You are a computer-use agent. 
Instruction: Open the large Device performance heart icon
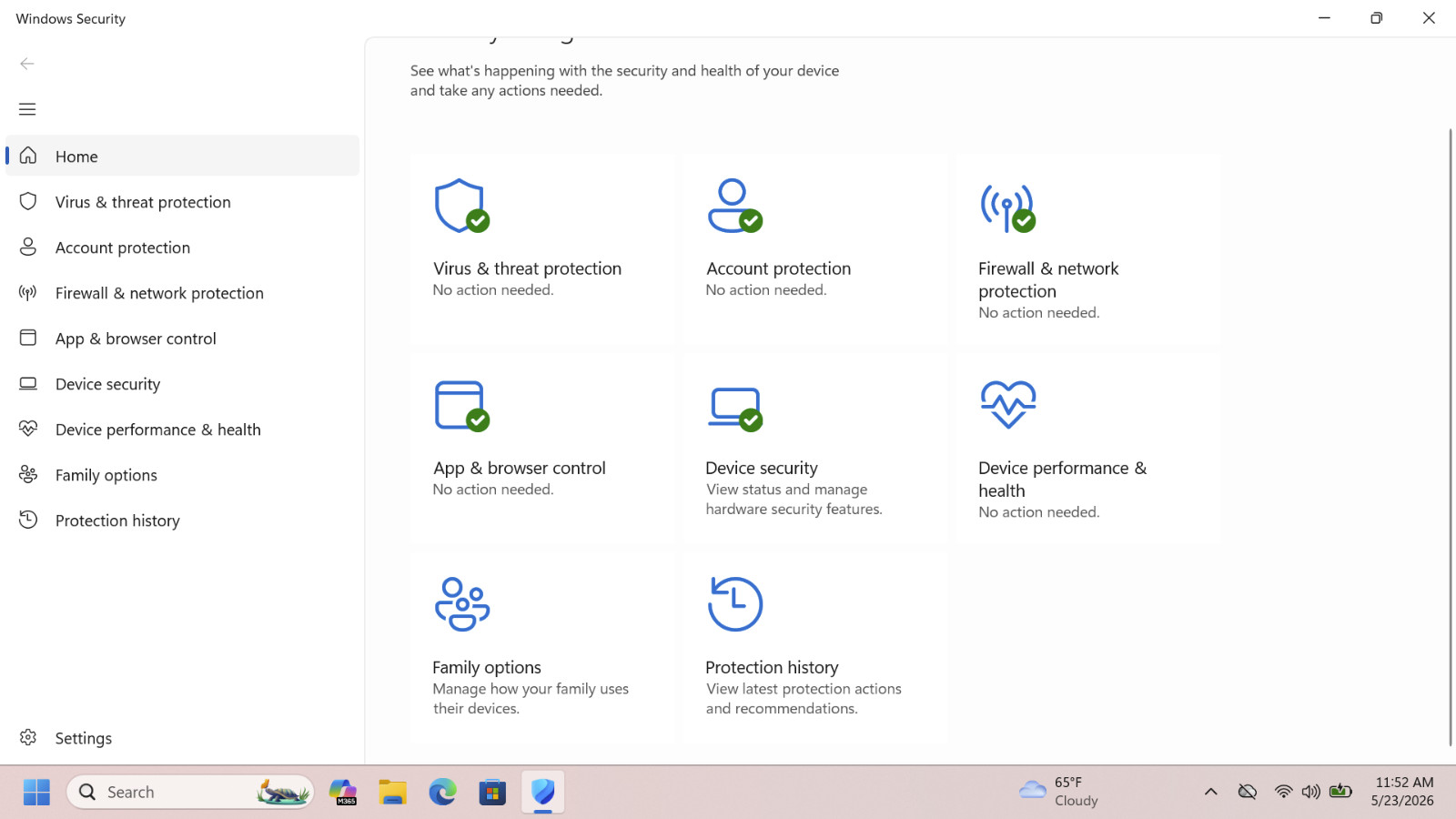coord(1008,404)
